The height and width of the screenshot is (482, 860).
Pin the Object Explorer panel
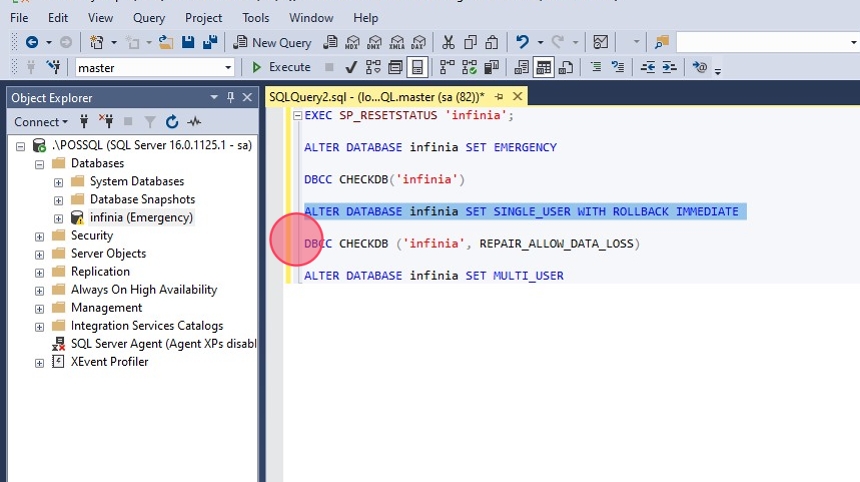[x=230, y=97]
